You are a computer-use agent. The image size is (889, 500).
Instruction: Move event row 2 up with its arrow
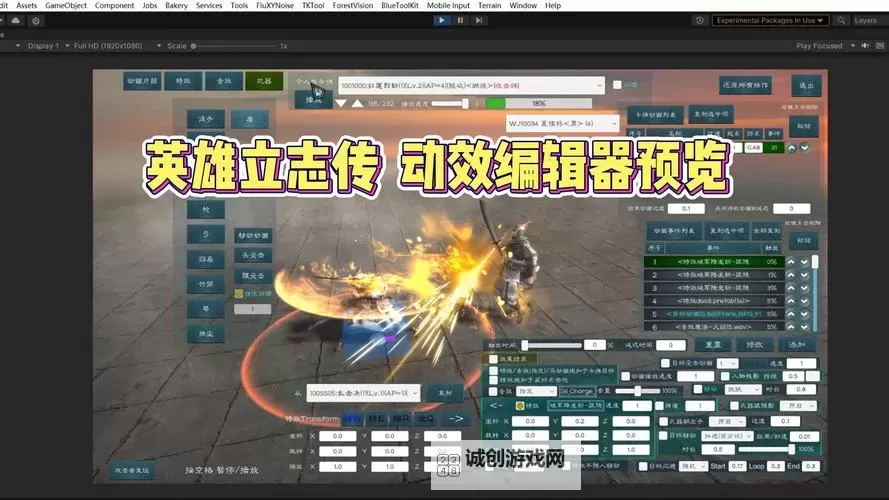[x=791, y=275]
